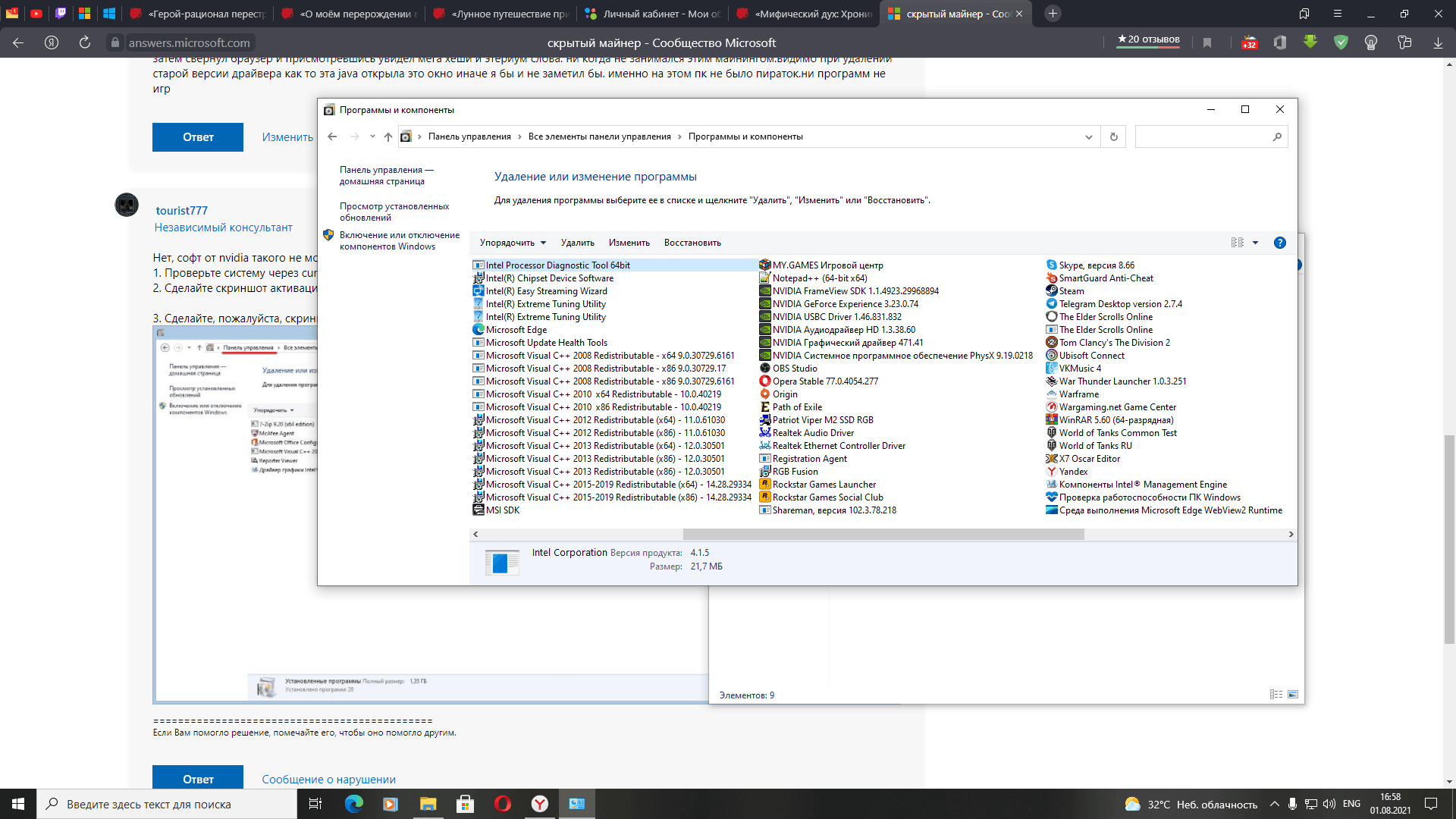Image resolution: width=1456 pixels, height=819 pixels.
Task: Open Programs window help question mark
Action: click(x=1280, y=243)
